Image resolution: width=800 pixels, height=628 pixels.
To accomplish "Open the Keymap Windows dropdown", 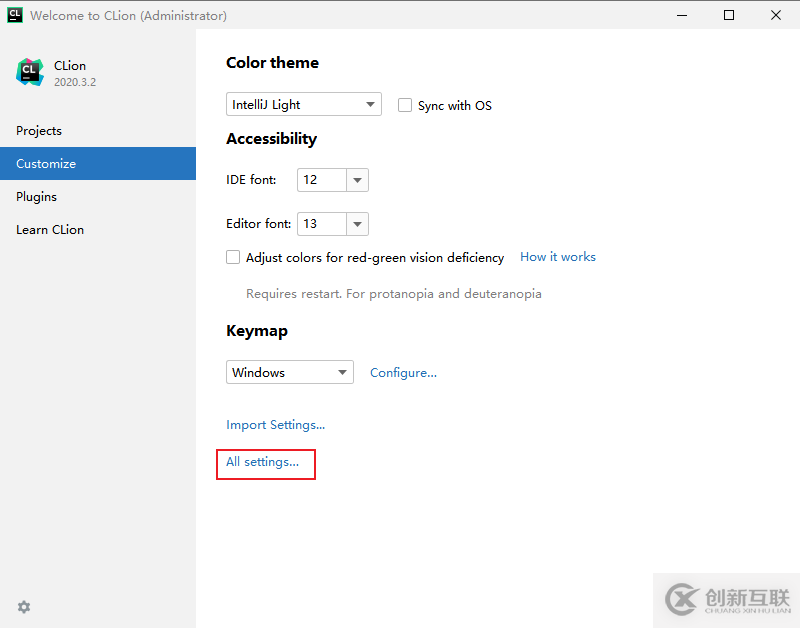I will [x=290, y=372].
